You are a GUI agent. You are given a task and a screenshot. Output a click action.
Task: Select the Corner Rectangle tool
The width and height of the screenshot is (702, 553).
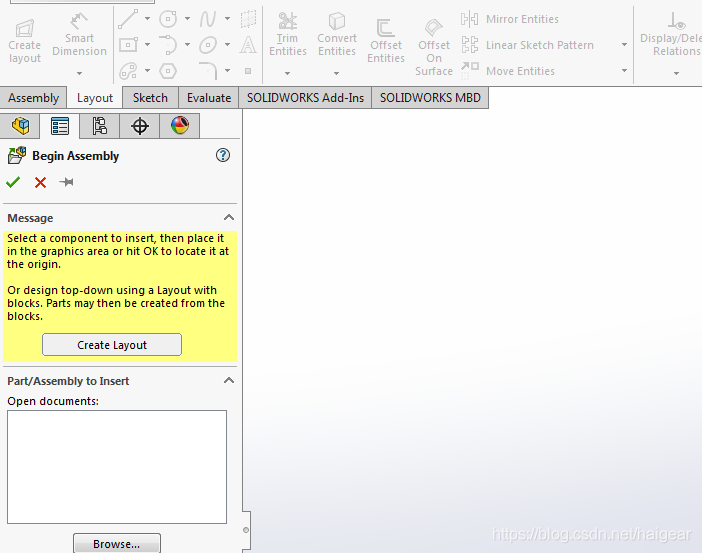point(128,45)
